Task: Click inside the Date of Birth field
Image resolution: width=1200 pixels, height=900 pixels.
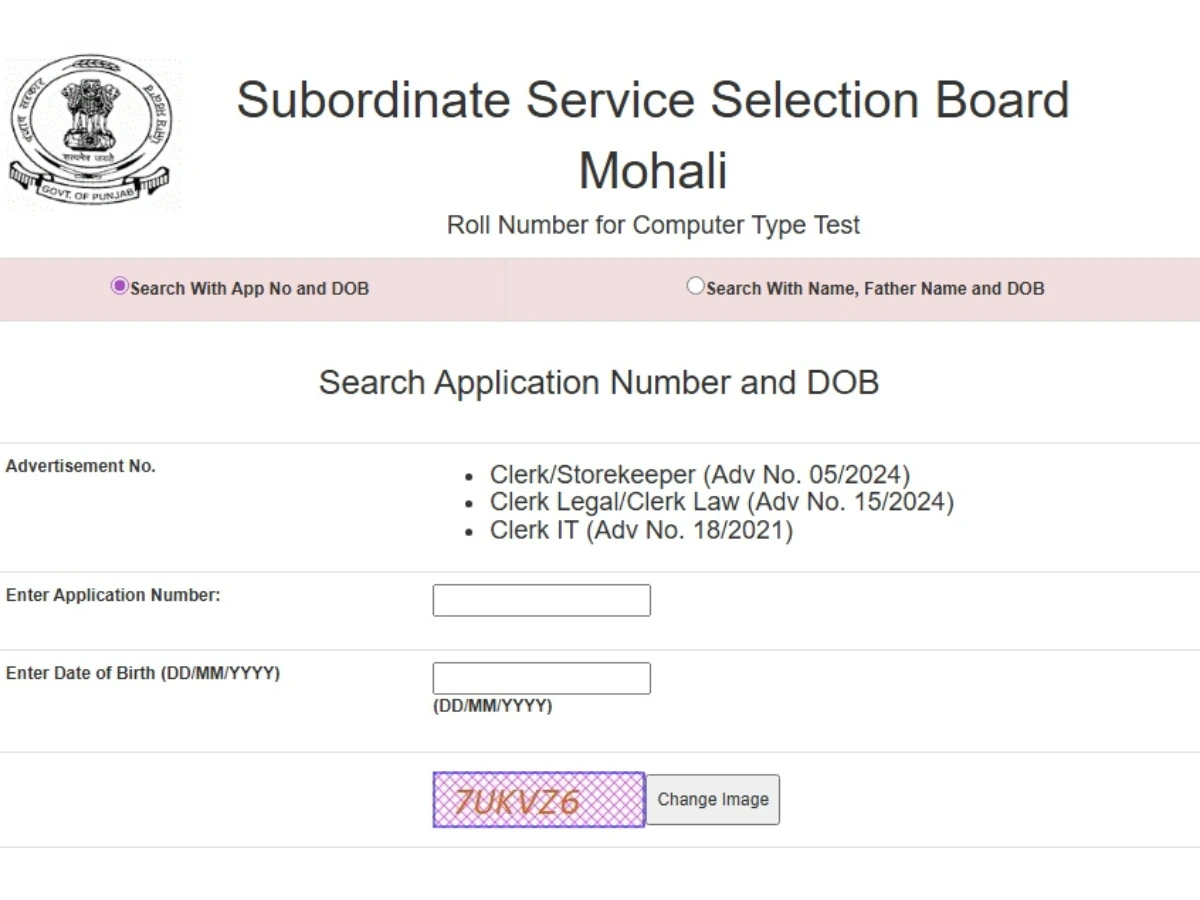Action: 541,678
